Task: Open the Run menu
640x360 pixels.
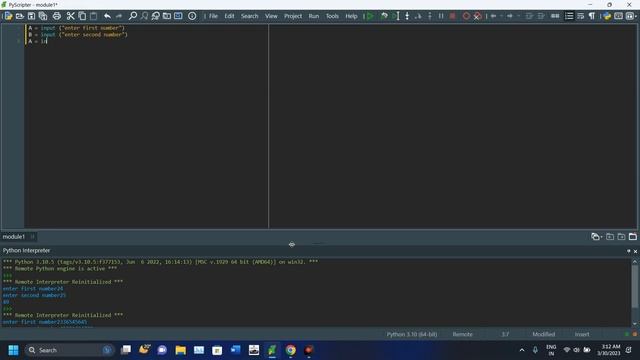Action: (x=313, y=16)
